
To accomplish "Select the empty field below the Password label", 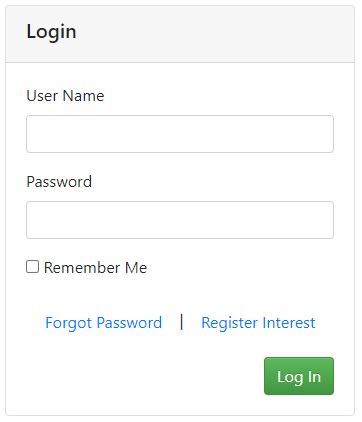I will [x=180, y=220].
